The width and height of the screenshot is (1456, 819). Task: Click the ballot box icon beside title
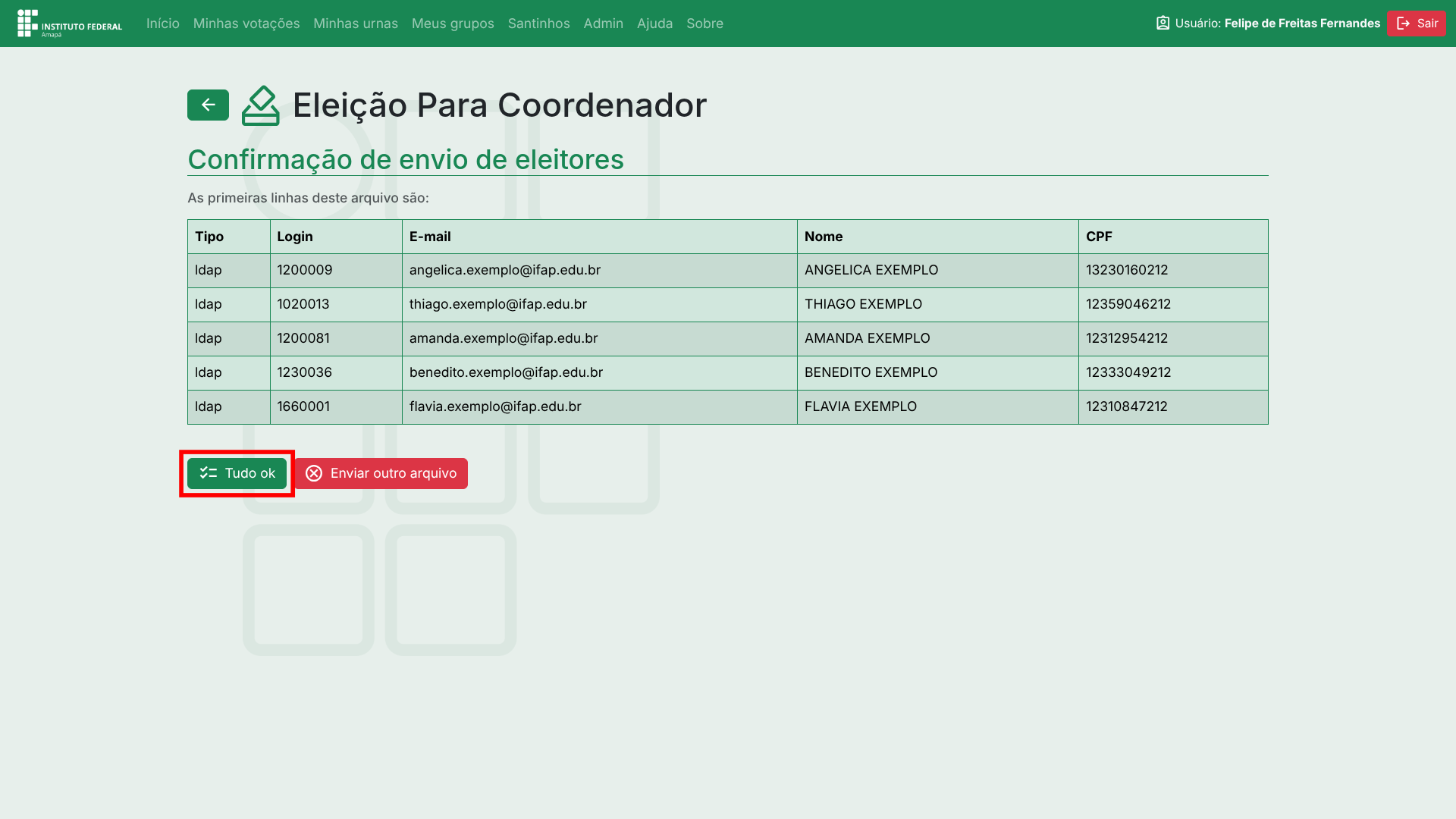[260, 105]
